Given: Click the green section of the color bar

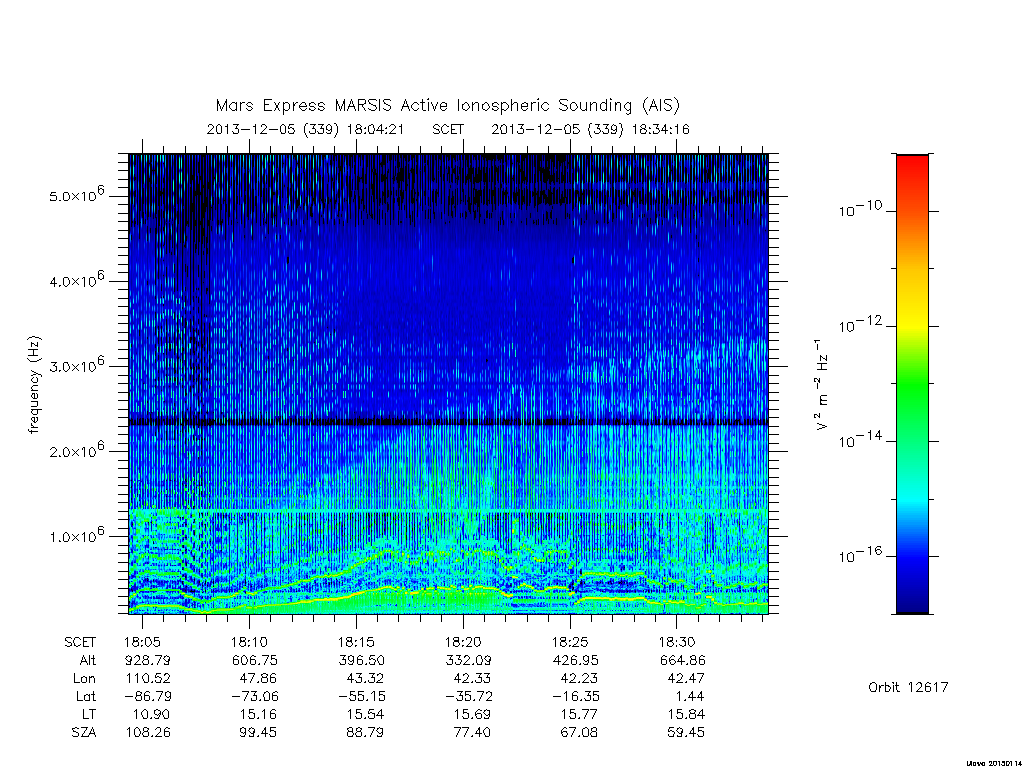Looking at the screenshot, I should pos(912,385).
